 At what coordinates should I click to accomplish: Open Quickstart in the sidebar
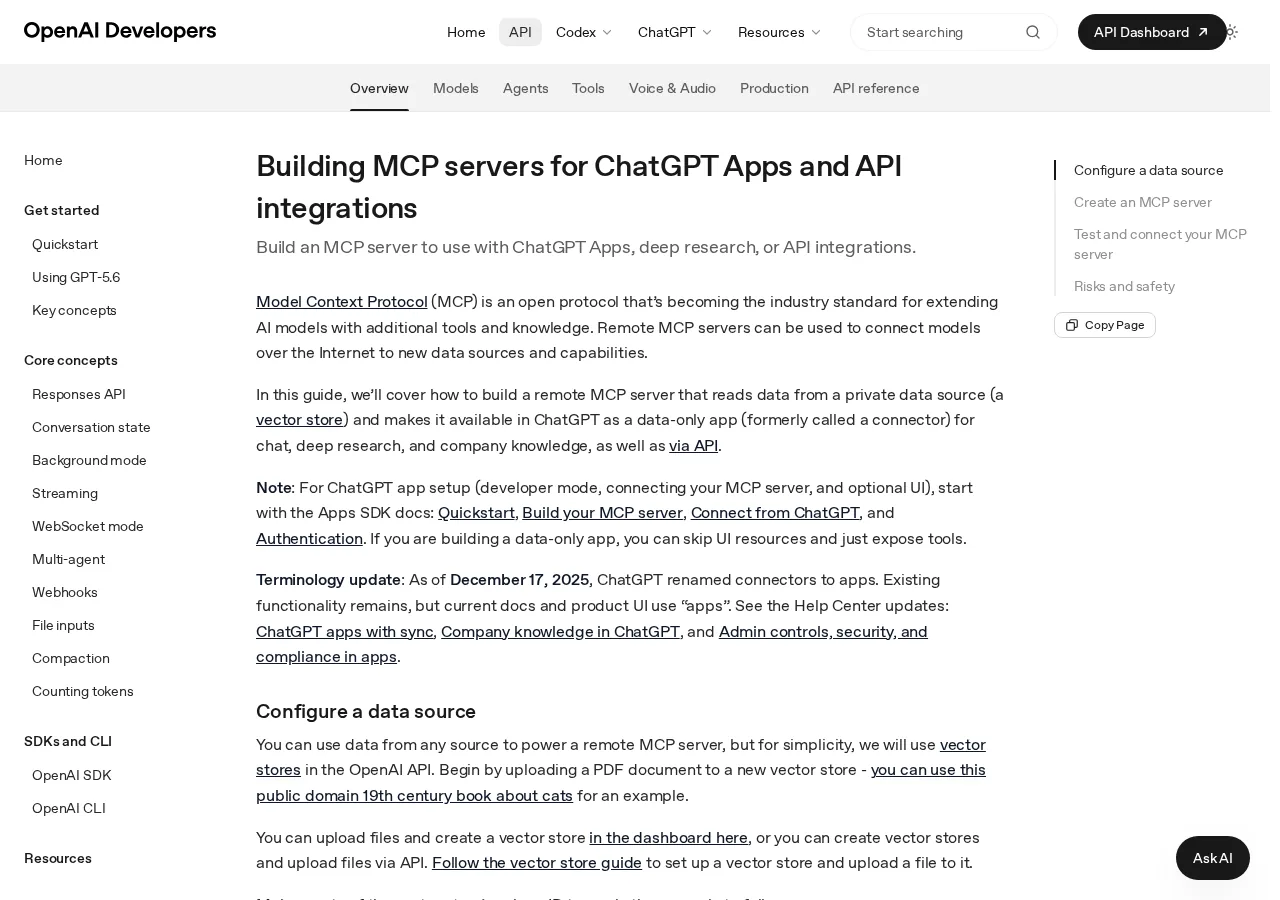pos(65,244)
